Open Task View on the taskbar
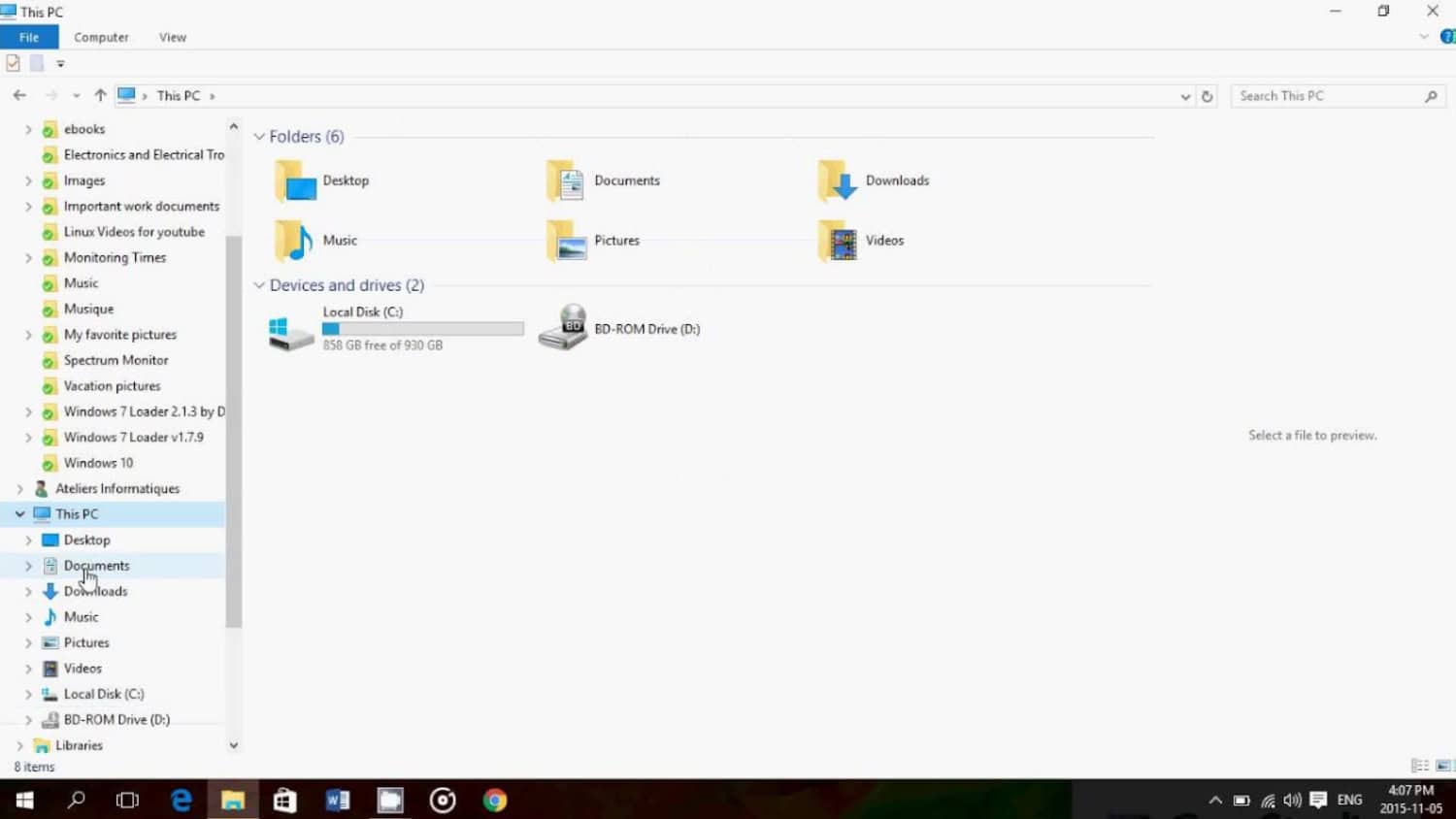Image resolution: width=1456 pixels, height=819 pixels. (x=127, y=801)
